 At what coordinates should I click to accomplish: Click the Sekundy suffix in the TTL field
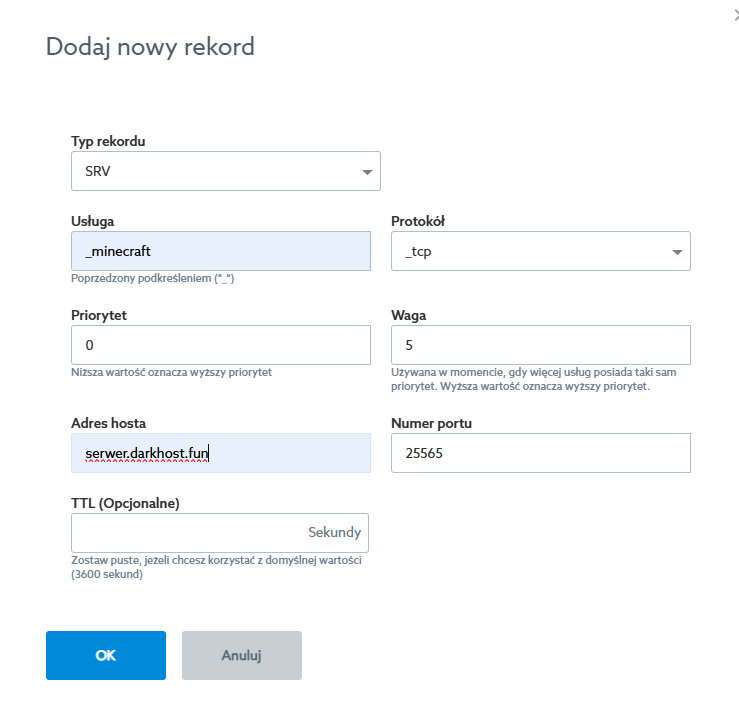click(334, 533)
